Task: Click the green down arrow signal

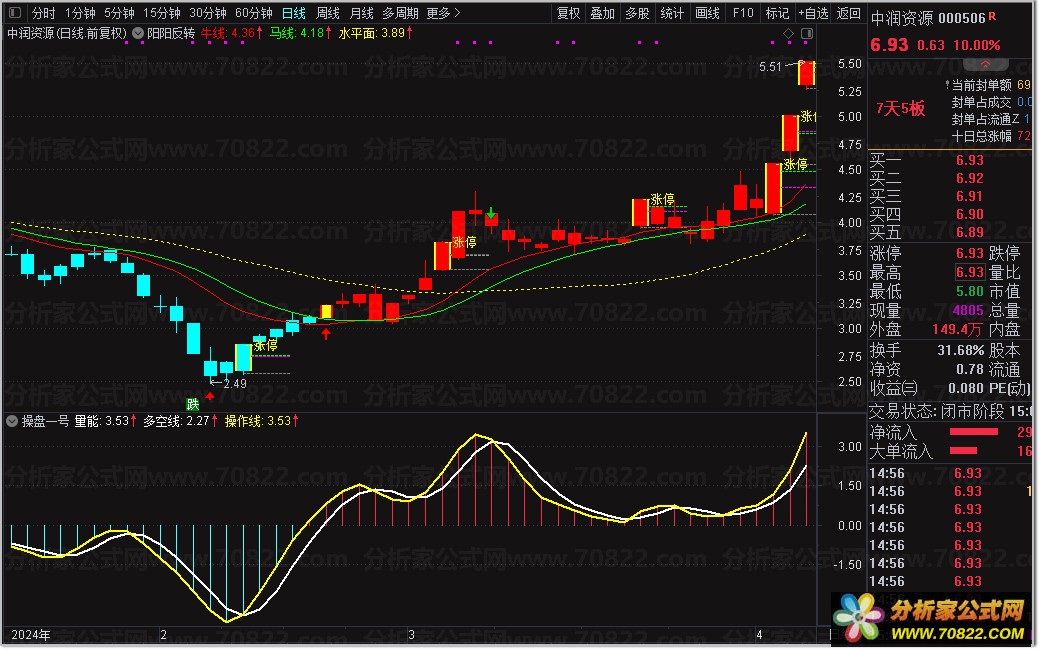Action: 491,213
